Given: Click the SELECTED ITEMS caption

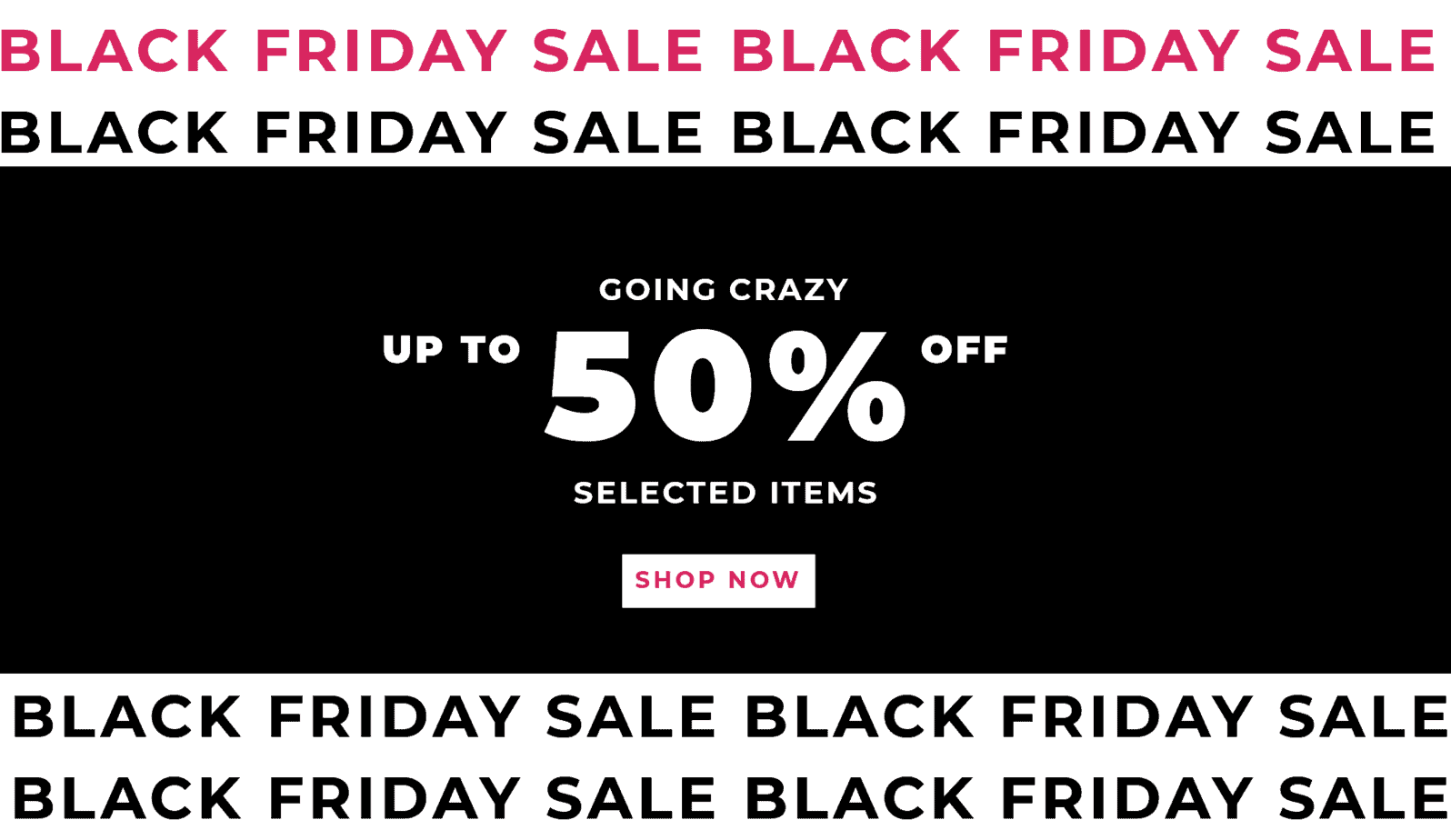Looking at the screenshot, I should 725,493.
